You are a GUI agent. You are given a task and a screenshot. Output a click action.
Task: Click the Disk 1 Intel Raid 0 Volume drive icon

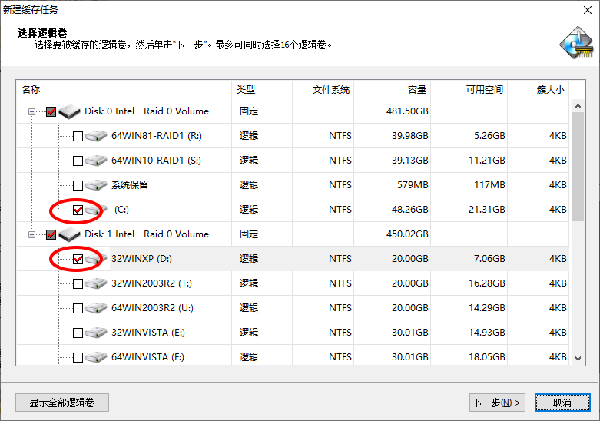(x=69, y=234)
